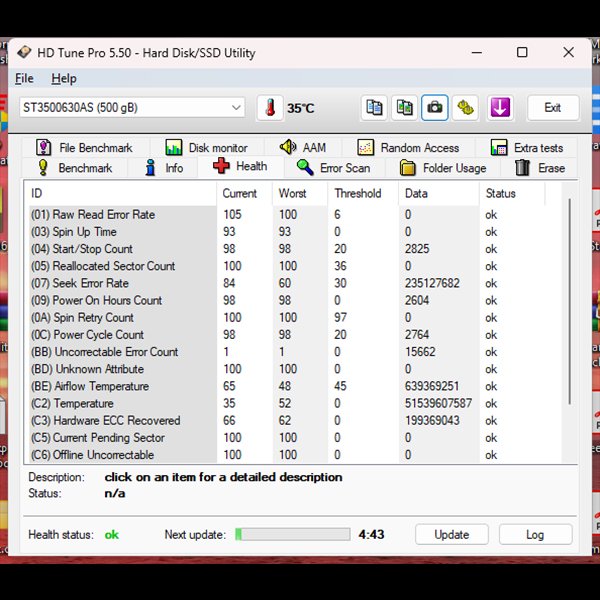
Task: Open the Help menu
Action: click(64, 78)
